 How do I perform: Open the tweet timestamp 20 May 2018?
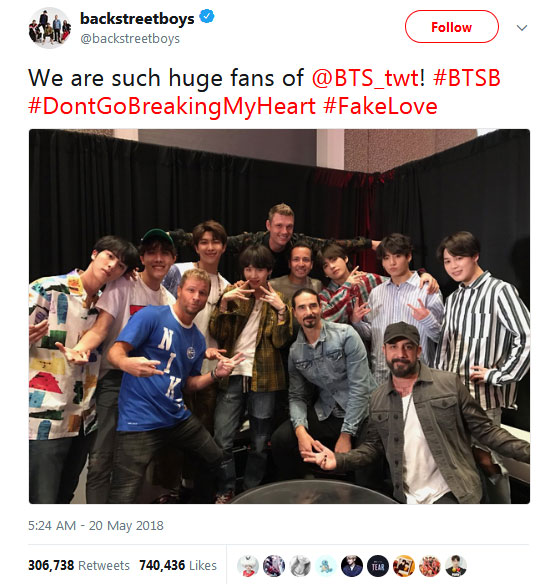[x=96, y=526]
